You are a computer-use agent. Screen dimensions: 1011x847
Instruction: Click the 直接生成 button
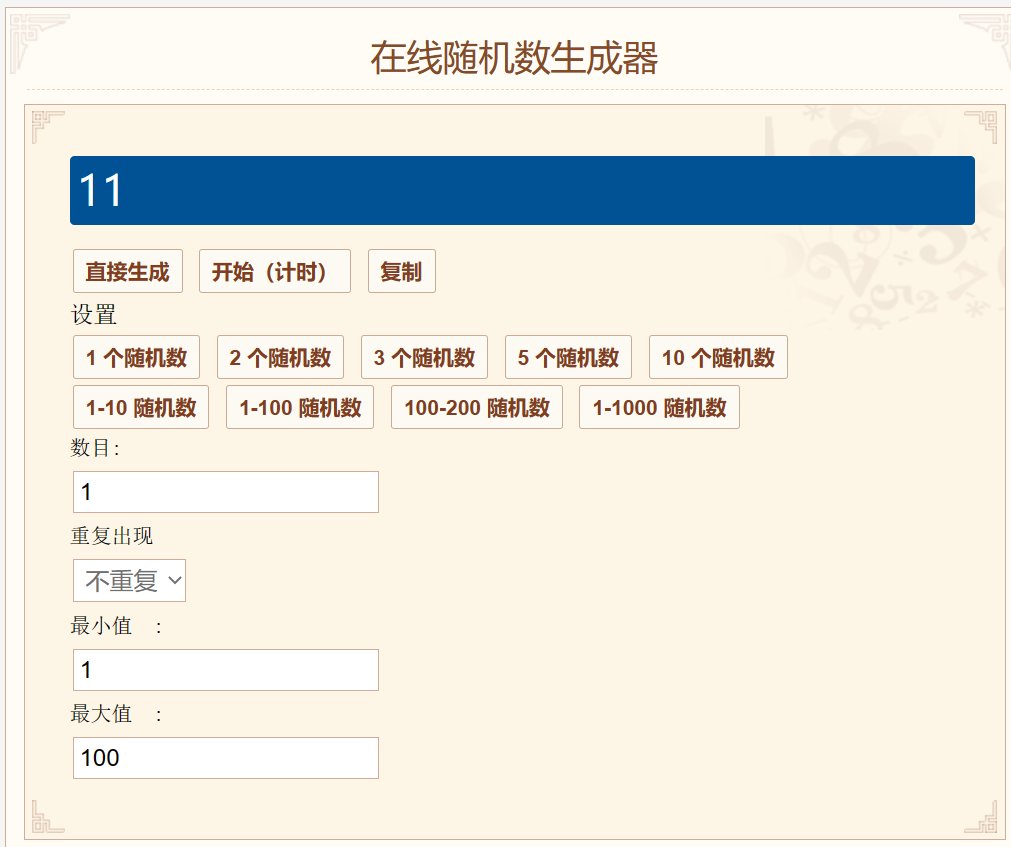tap(128, 271)
